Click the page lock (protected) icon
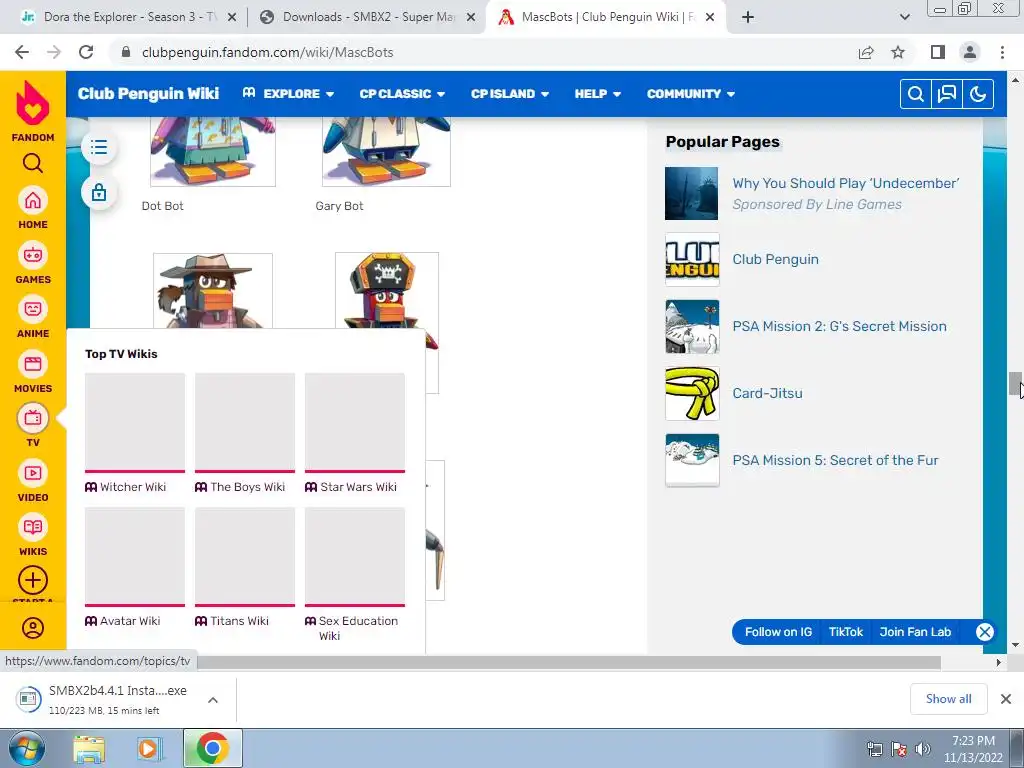Image resolution: width=1024 pixels, height=768 pixels. tap(99, 193)
